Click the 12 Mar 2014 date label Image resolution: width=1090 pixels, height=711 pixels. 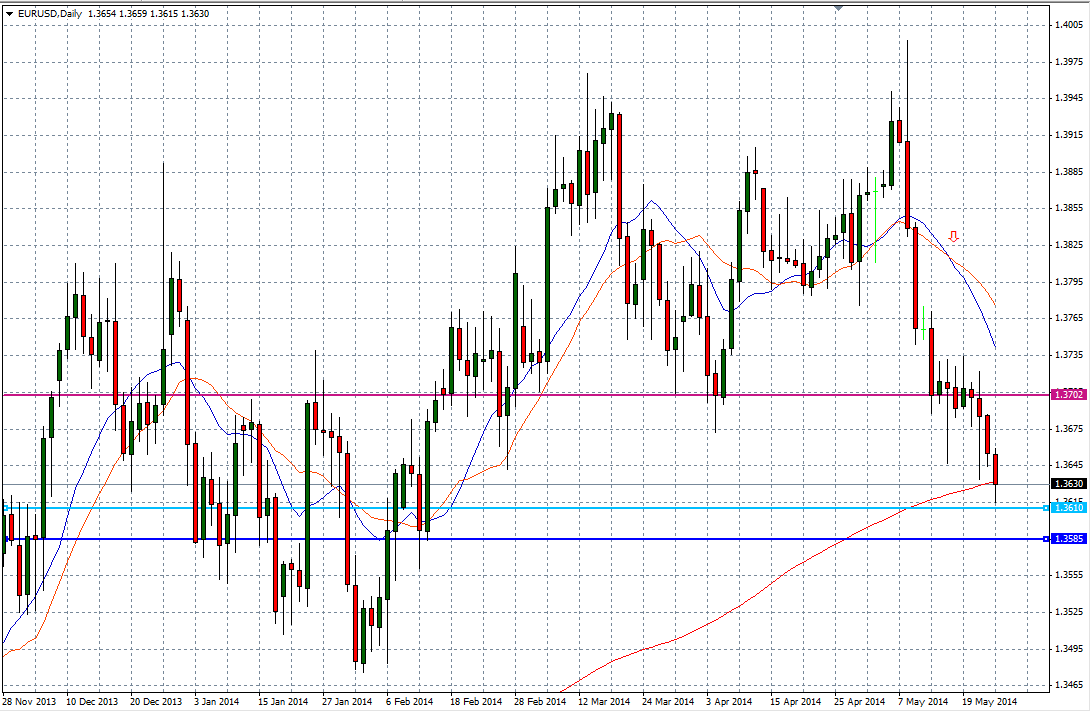click(604, 701)
